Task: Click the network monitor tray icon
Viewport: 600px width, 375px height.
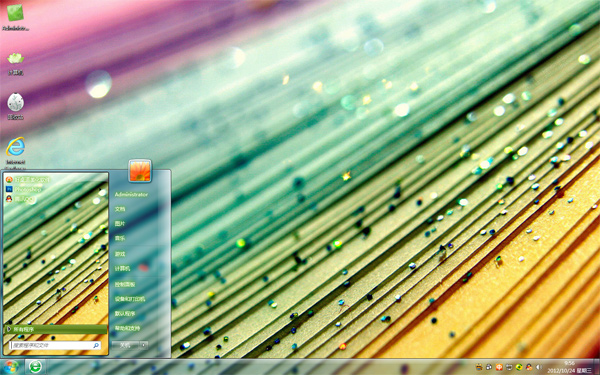Action: (x=509, y=367)
